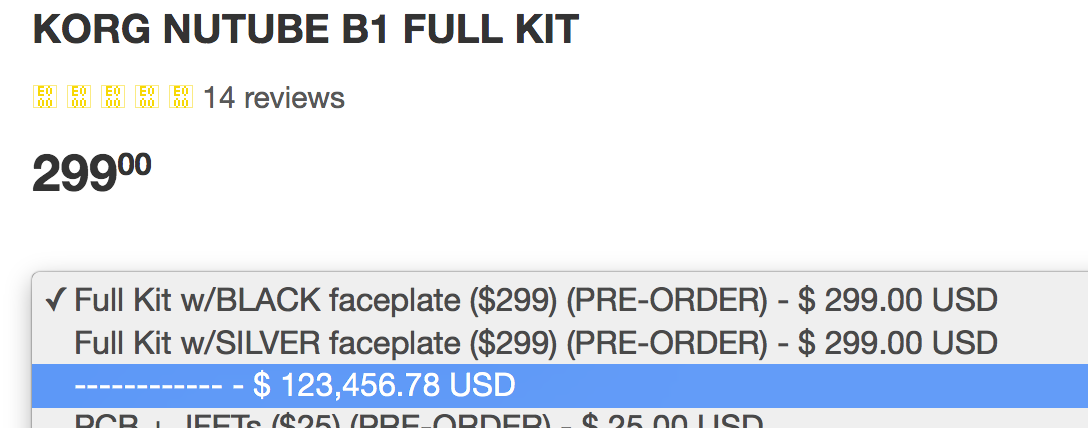Click the KORG NUTUBE B1 FULL KIT title
Image resolution: width=1088 pixels, height=428 pixels.
305,28
